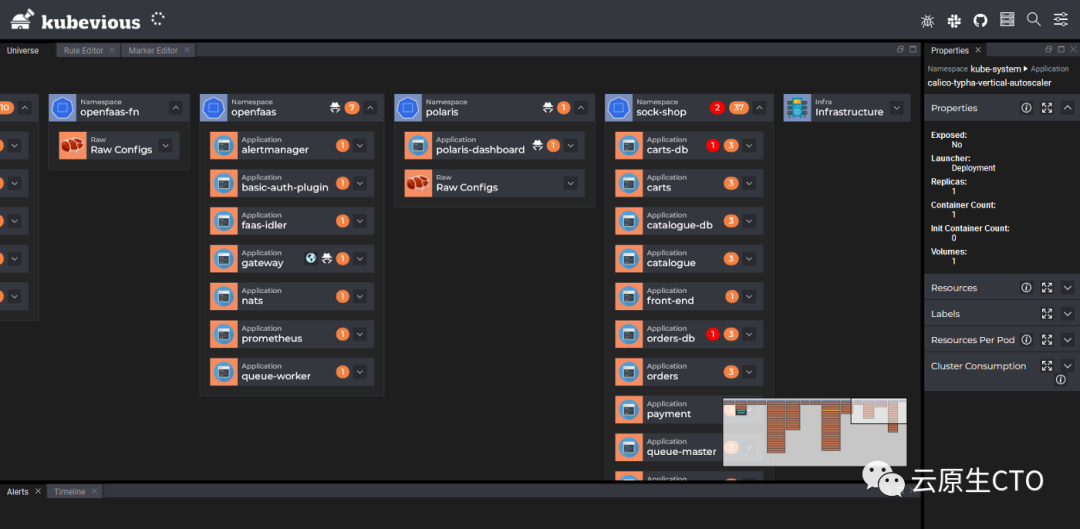1080x529 pixels.
Task: Maximize the Properties section with fullscreen icon
Action: click(1047, 108)
